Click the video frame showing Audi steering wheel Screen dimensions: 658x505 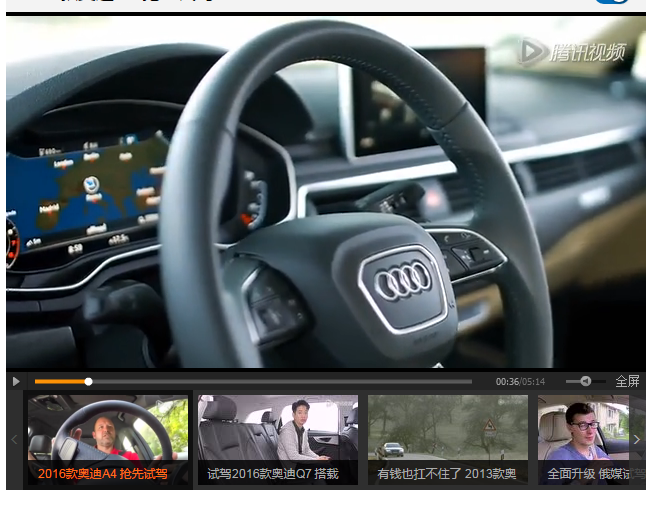pyautogui.click(x=326, y=192)
